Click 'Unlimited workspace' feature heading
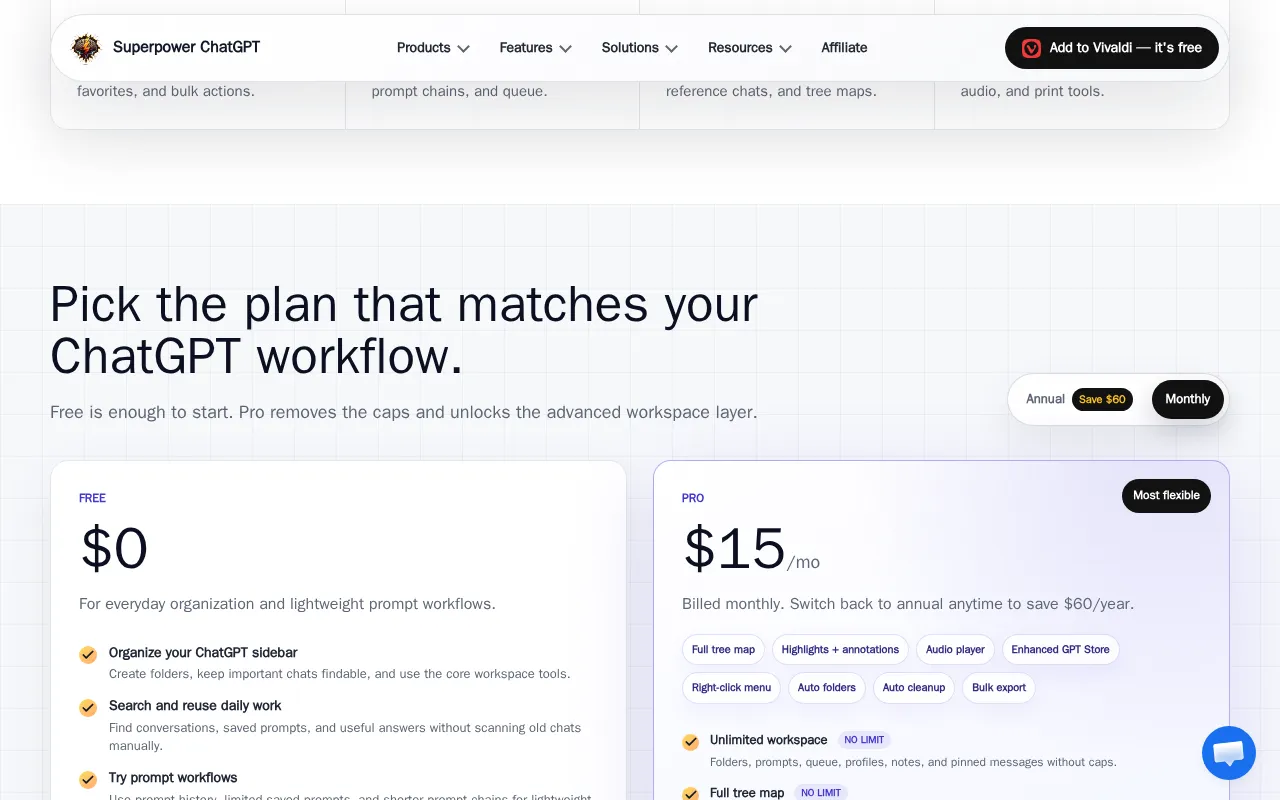The image size is (1280, 800). (x=768, y=740)
